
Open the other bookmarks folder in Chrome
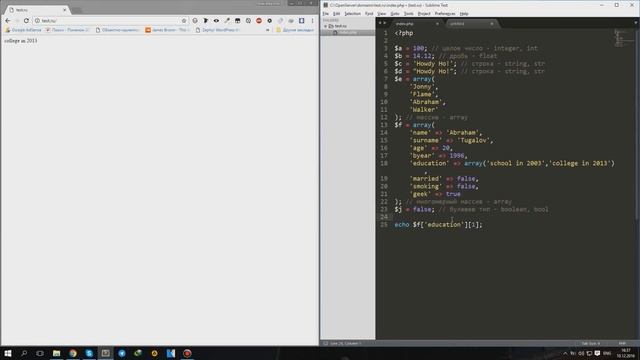tap(295, 30)
